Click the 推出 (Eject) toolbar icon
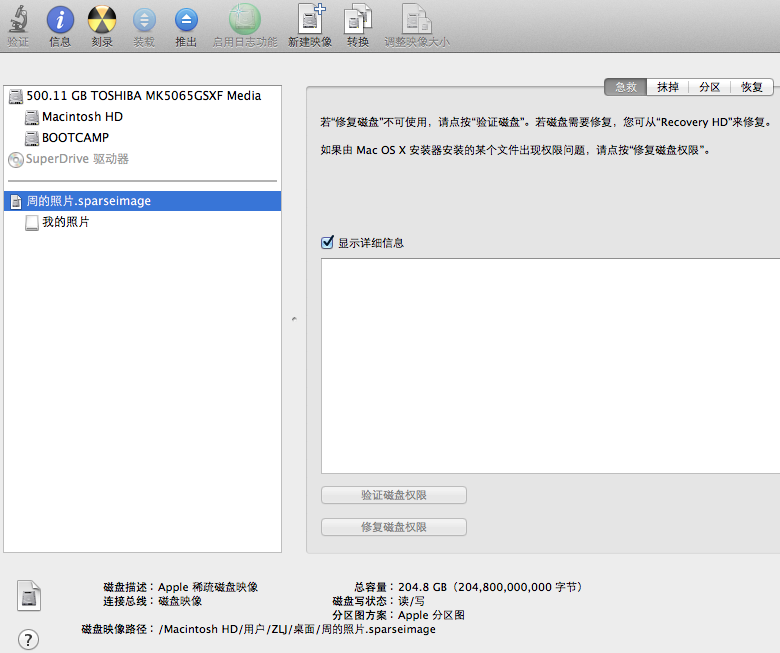 (186, 20)
